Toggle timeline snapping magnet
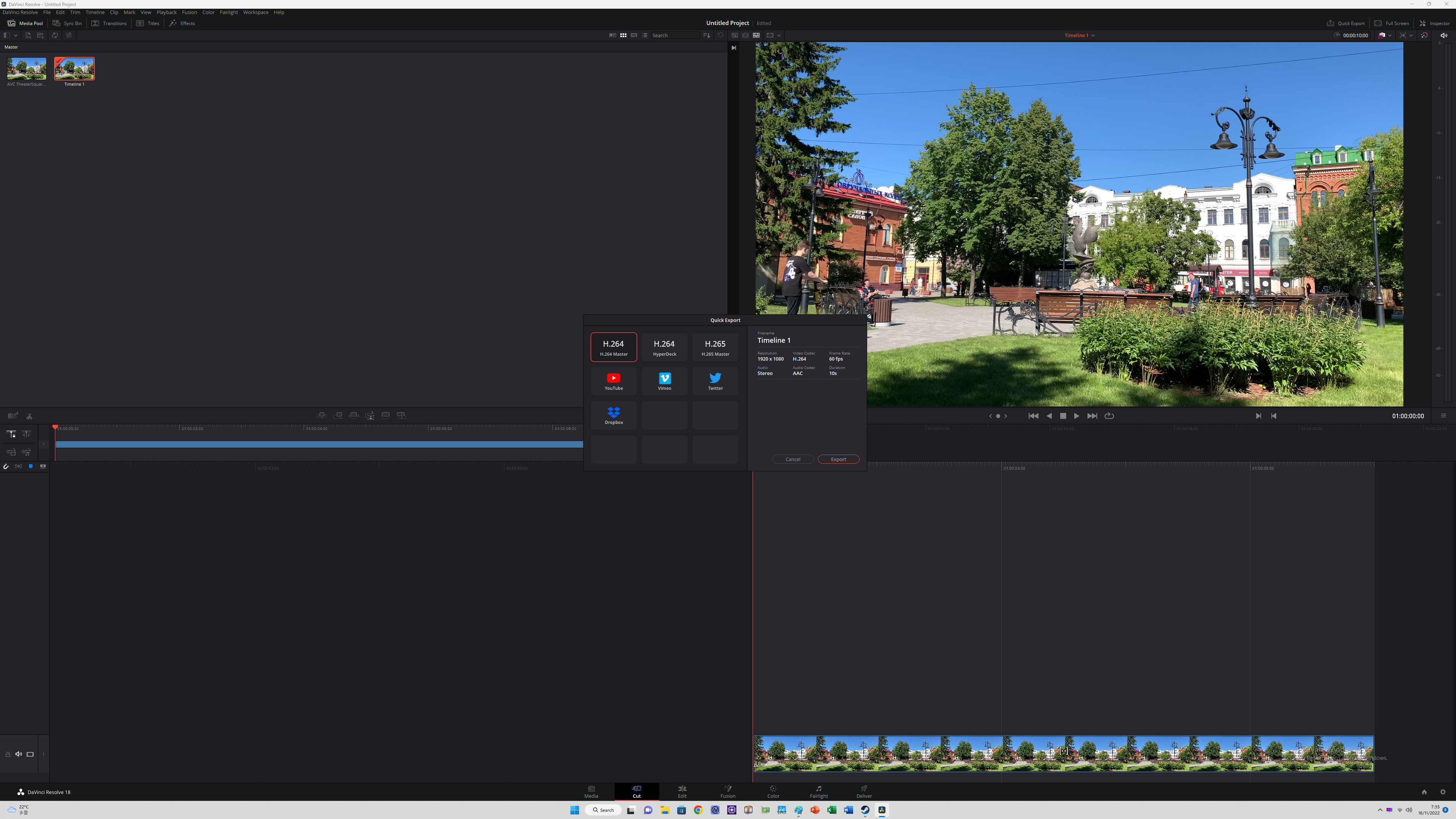The image size is (1456, 819). (6, 466)
